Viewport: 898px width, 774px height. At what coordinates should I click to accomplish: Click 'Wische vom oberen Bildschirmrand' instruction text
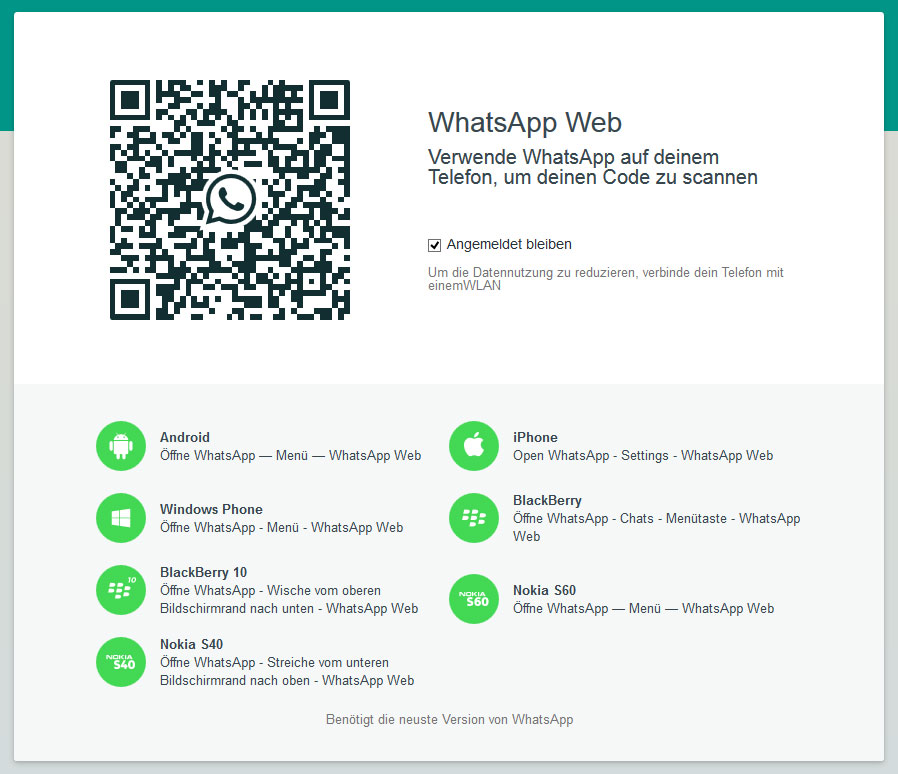coord(289,599)
